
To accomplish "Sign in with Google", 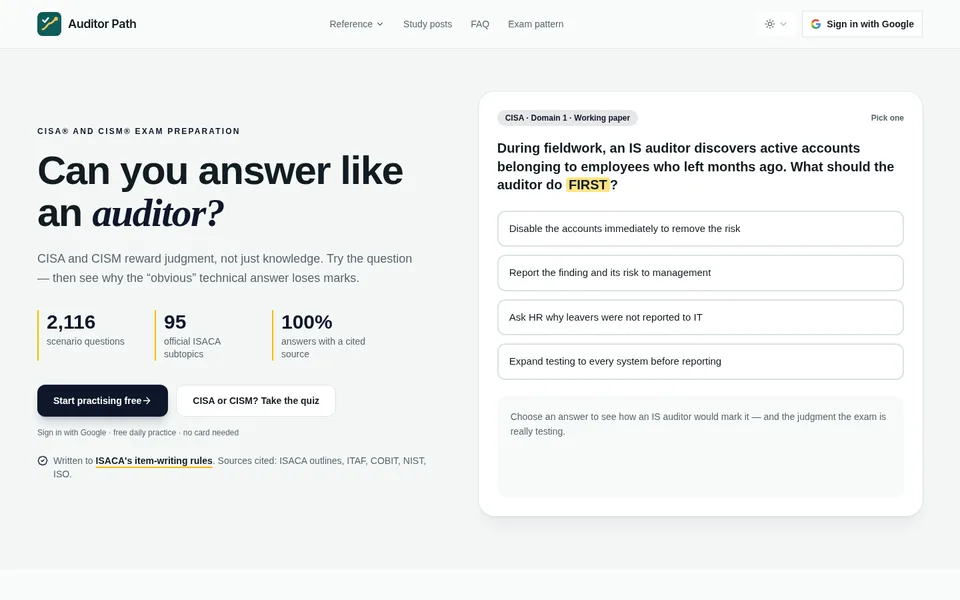I will [x=862, y=24].
